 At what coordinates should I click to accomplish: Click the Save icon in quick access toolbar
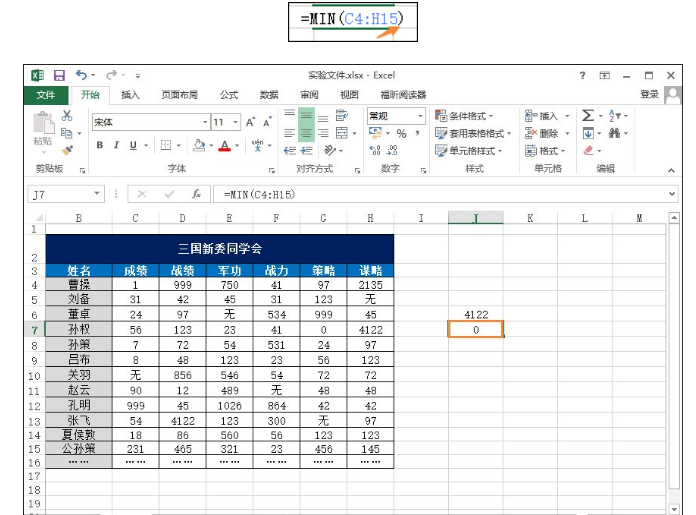[x=59, y=75]
